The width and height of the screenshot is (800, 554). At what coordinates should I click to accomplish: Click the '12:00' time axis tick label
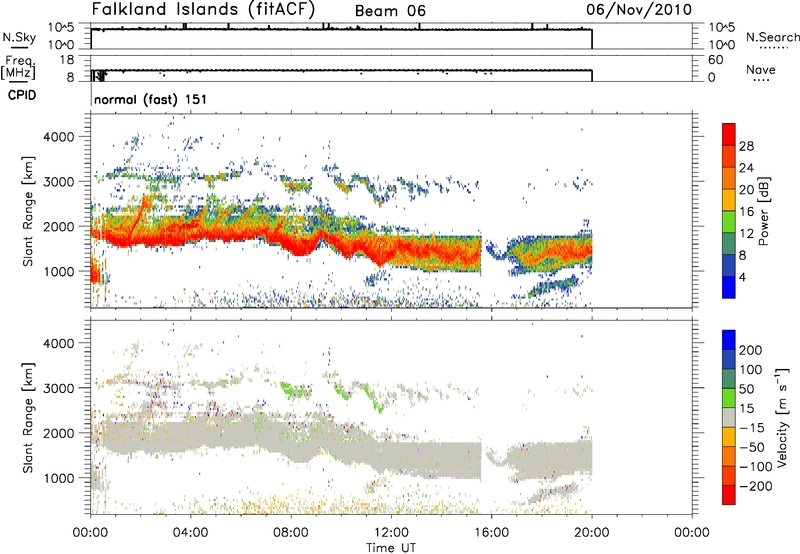pyautogui.click(x=391, y=533)
